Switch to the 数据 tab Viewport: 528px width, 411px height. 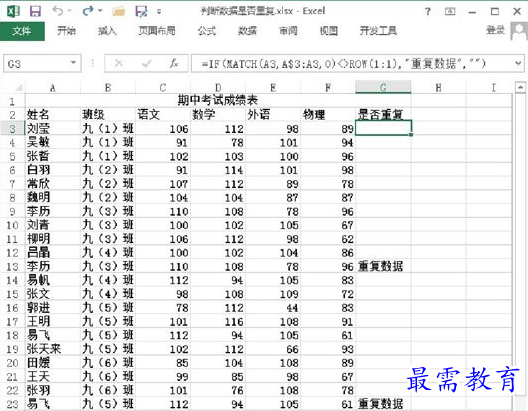pos(248,31)
